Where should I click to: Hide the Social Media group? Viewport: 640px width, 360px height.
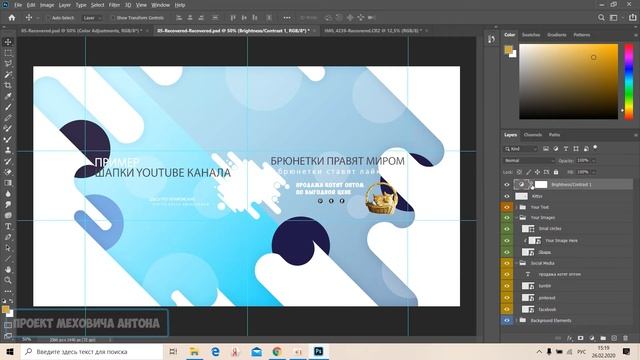pyautogui.click(x=507, y=263)
